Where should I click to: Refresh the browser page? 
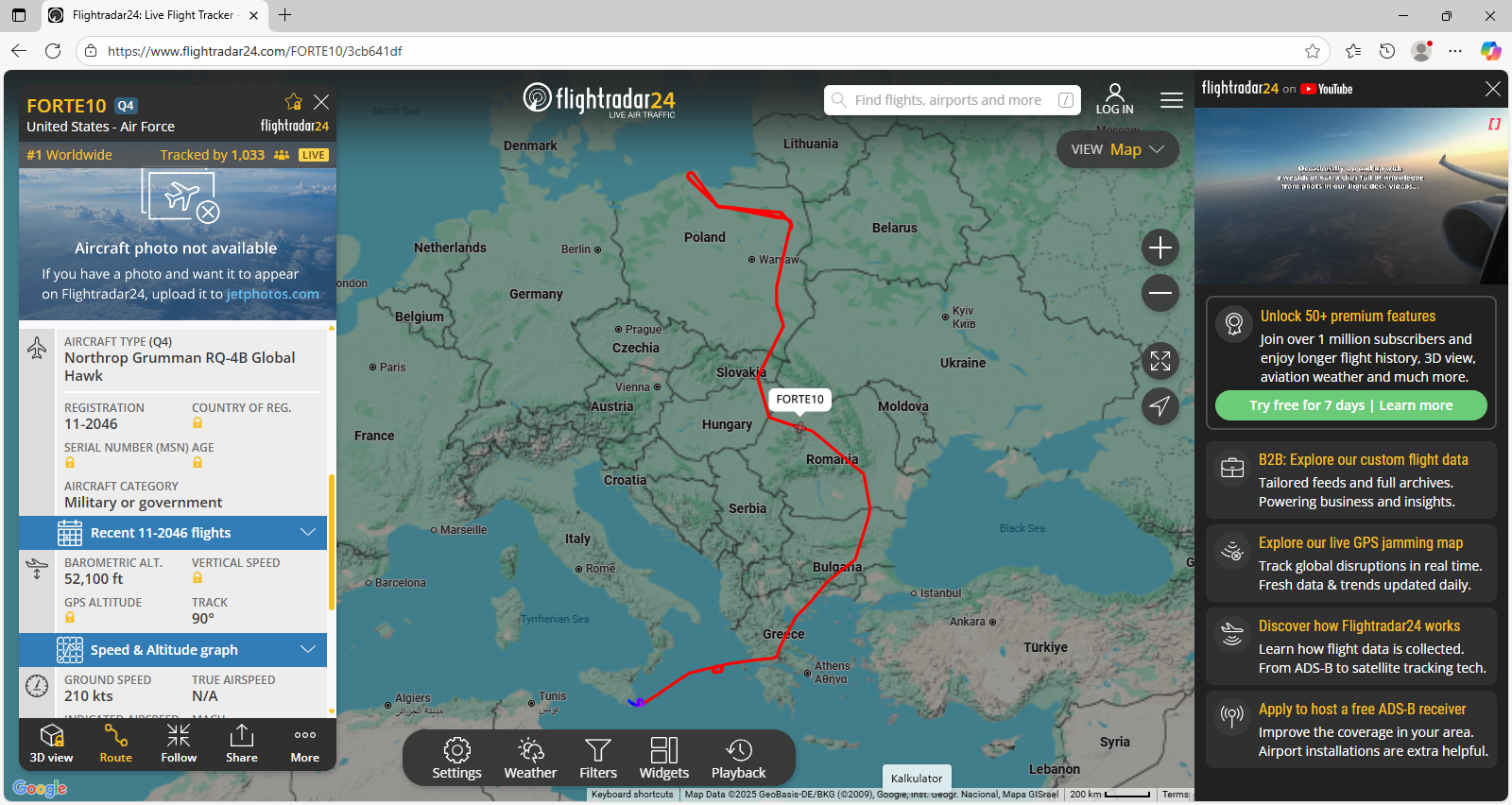[x=53, y=51]
